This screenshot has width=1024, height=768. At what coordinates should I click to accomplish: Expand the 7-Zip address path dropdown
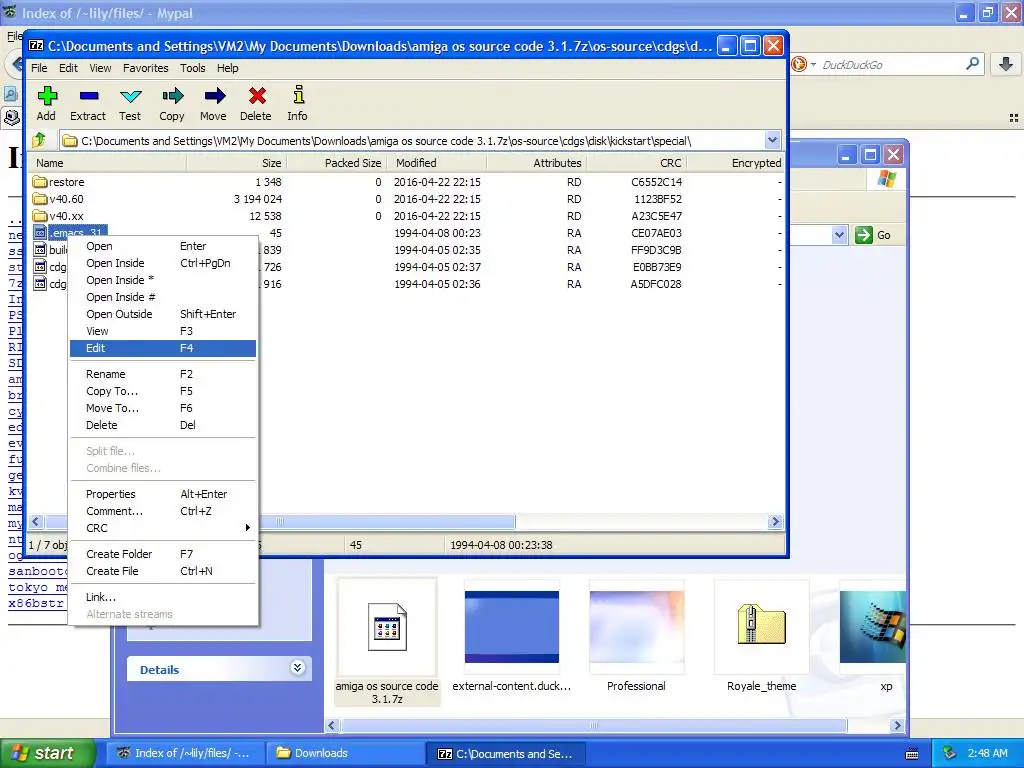(x=772, y=140)
